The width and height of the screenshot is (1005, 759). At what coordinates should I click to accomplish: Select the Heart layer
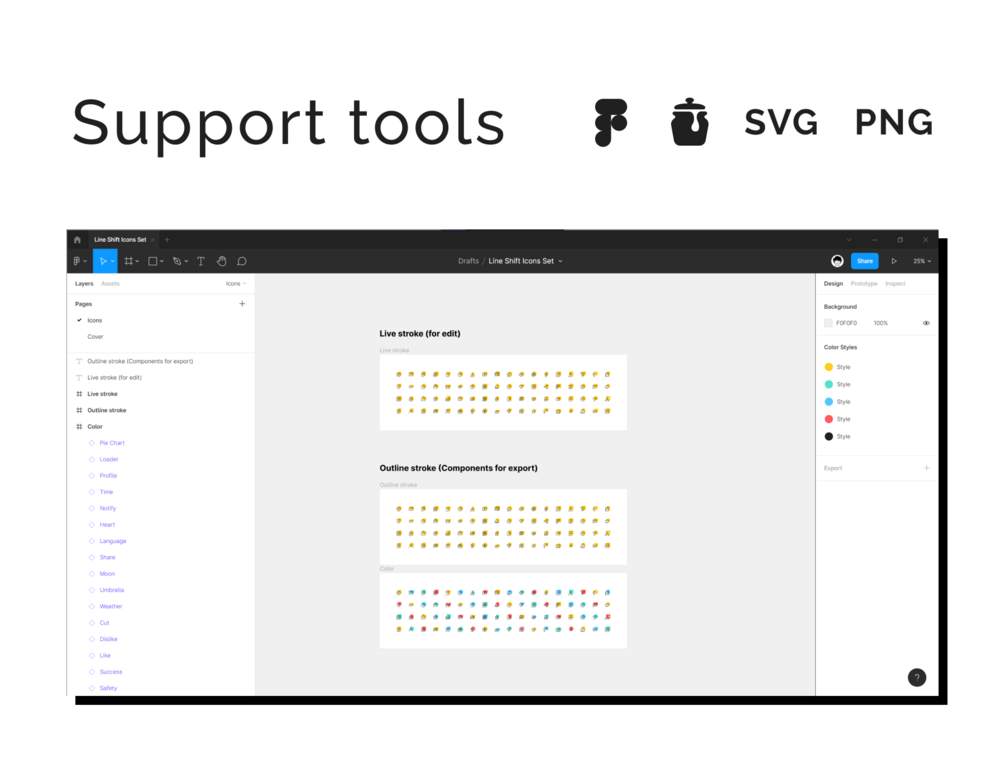[107, 525]
